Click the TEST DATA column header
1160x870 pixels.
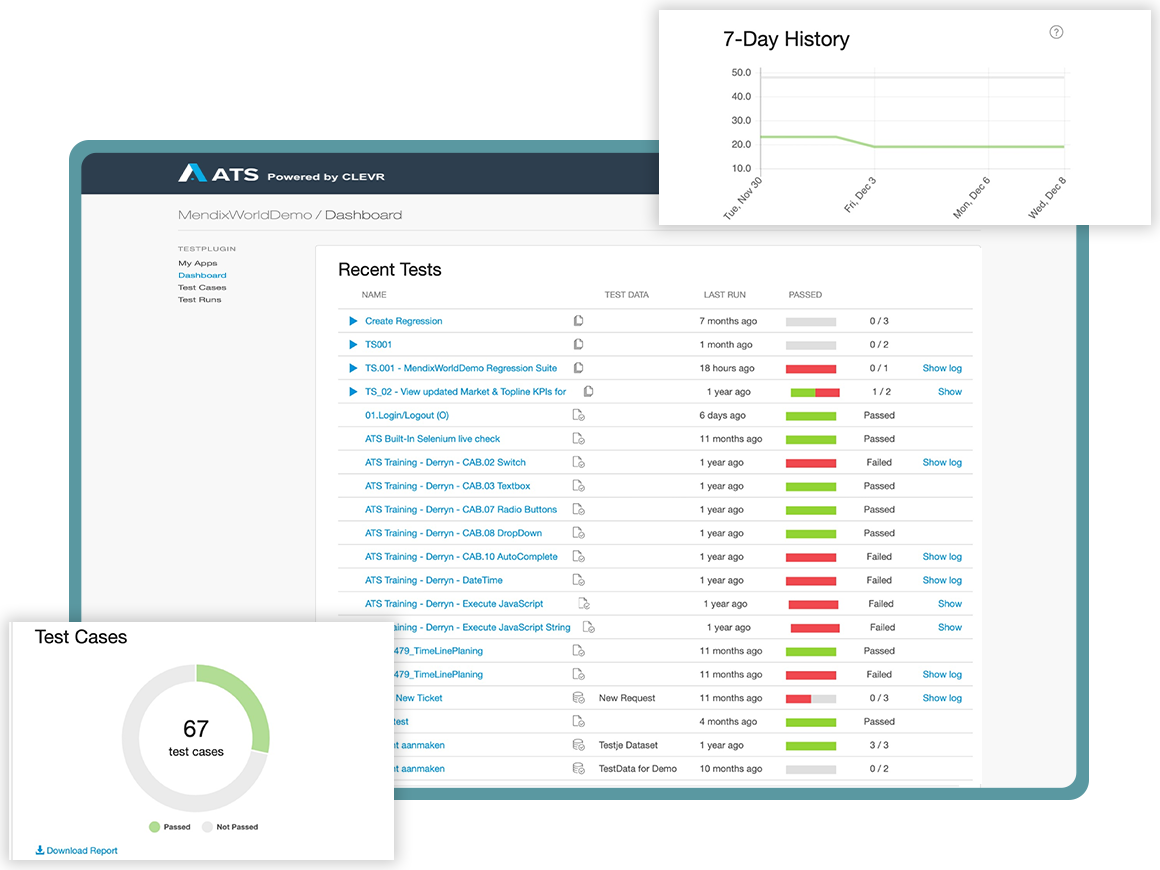tap(627, 294)
